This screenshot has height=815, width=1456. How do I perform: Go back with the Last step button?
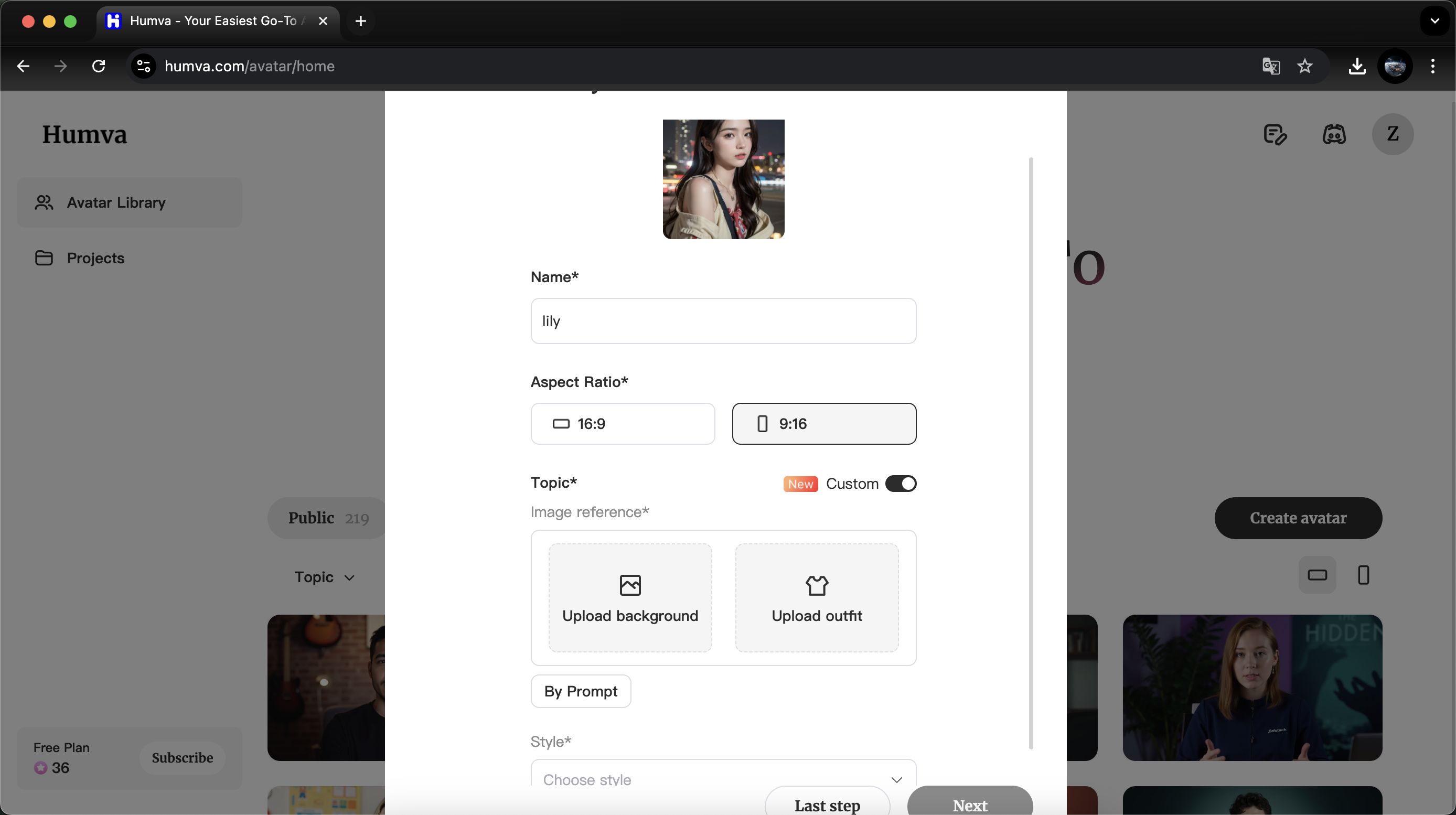[x=827, y=805]
